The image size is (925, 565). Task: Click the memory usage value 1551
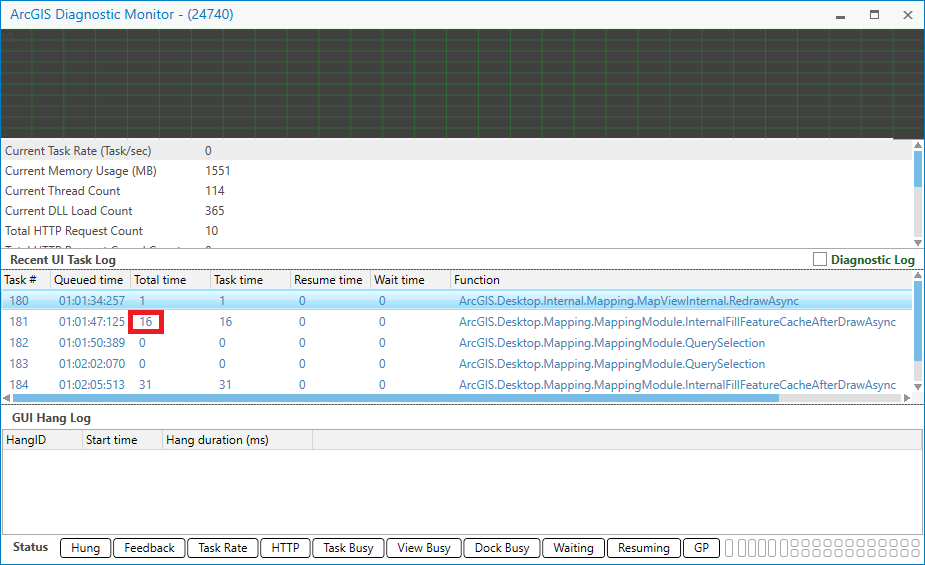coord(218,171)
